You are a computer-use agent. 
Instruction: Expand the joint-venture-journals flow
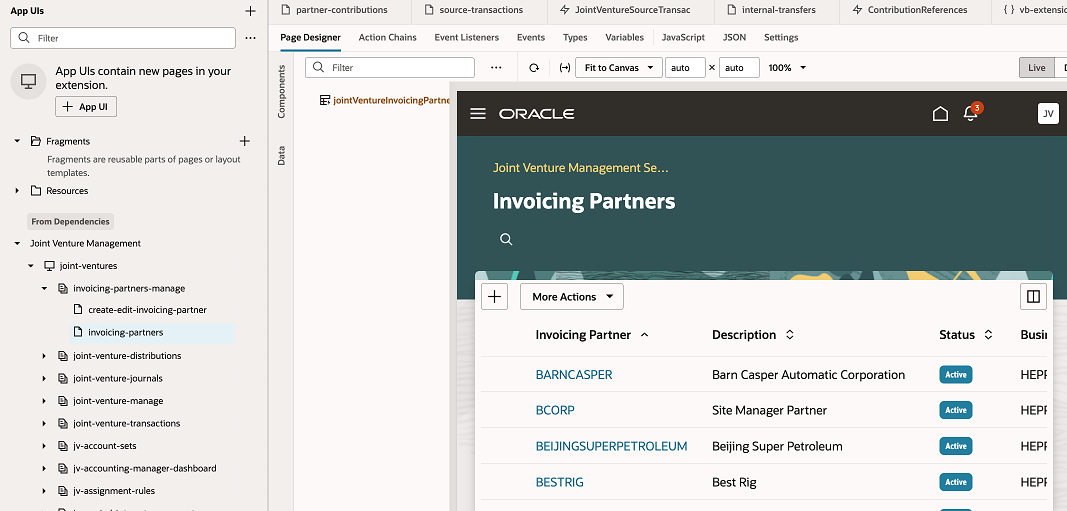point(44,378)
